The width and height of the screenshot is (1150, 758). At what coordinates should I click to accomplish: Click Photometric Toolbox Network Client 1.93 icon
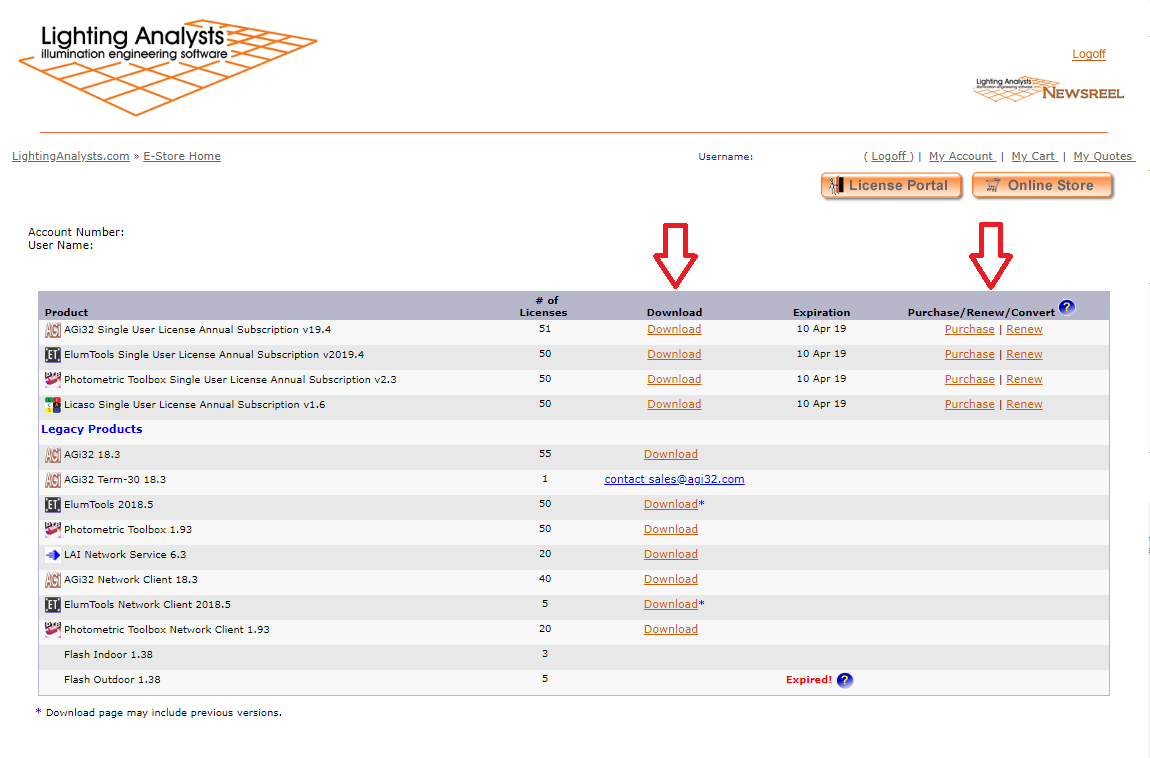coord(53,630)
